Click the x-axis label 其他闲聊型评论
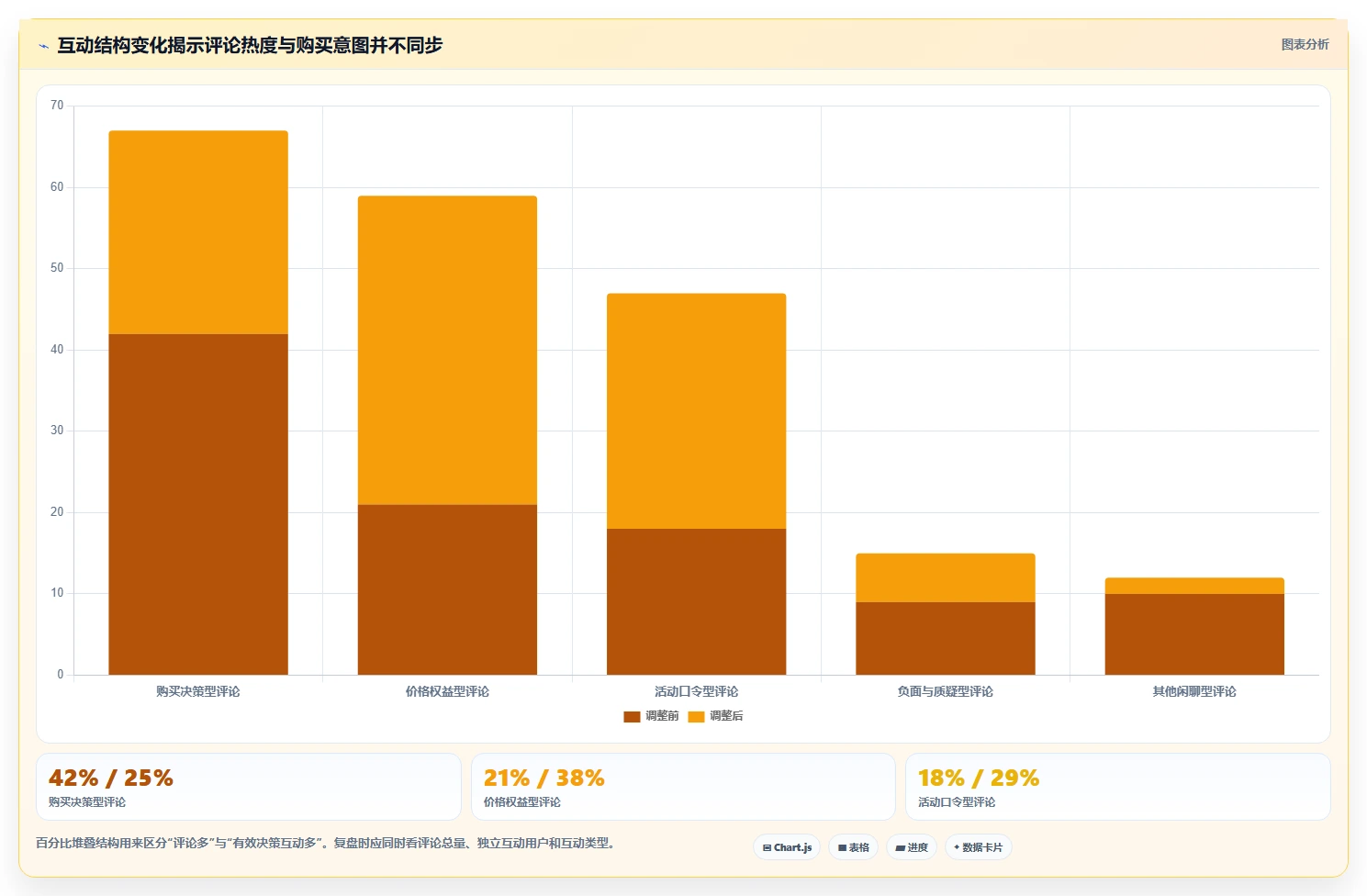The width and height of the screenshot is (1367, 896). 1194,691
